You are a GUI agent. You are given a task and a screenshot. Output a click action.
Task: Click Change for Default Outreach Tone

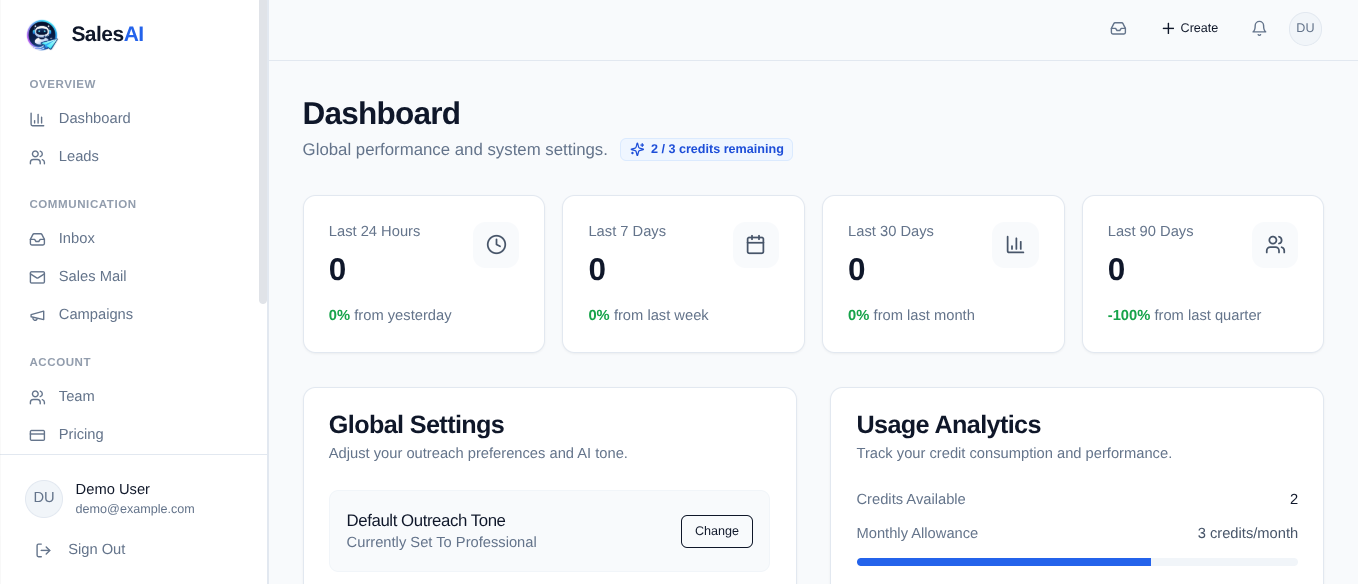[717, 531]
